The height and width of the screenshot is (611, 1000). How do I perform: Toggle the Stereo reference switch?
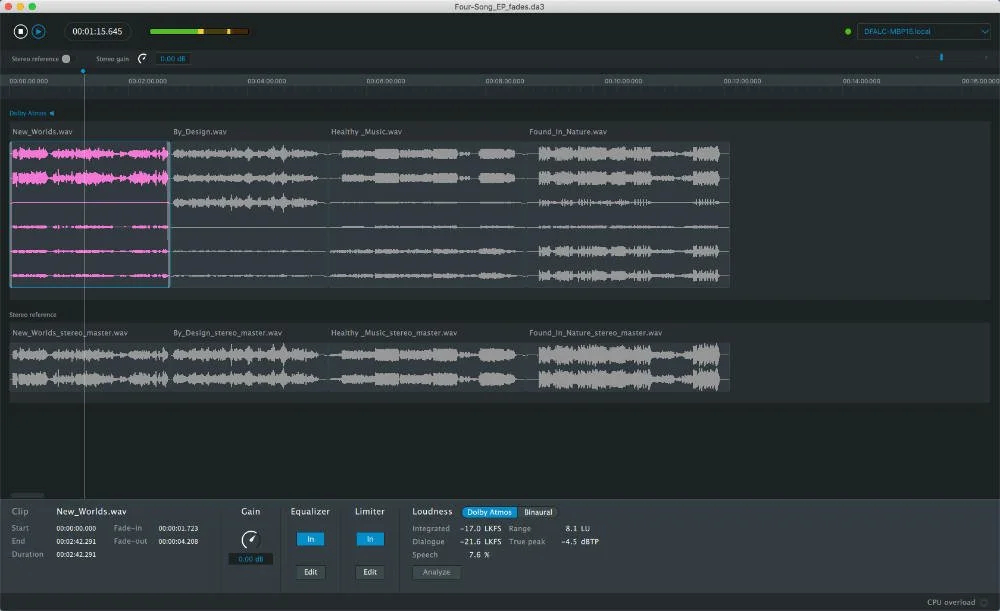(66, 59)
